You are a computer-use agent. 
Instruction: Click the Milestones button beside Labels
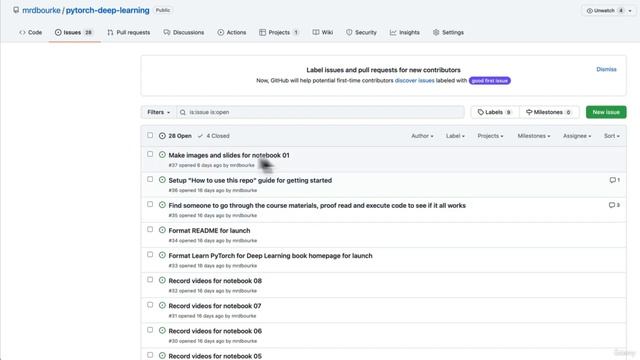click(549, 112)
